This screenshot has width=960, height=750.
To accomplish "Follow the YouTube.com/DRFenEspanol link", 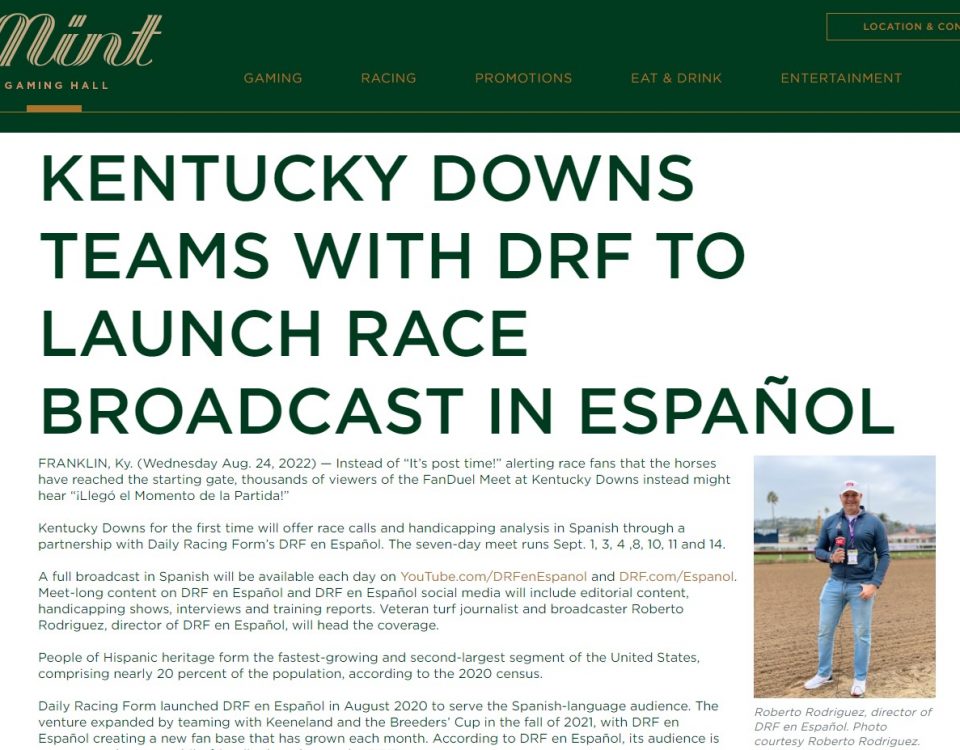I will (x=493, y=577).
